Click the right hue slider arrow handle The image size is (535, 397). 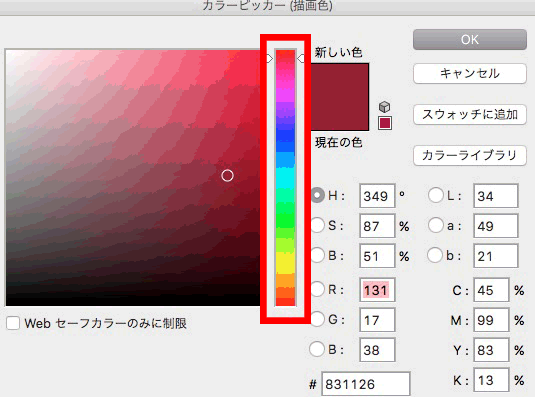pyautogui.click(x=301, y=59)
